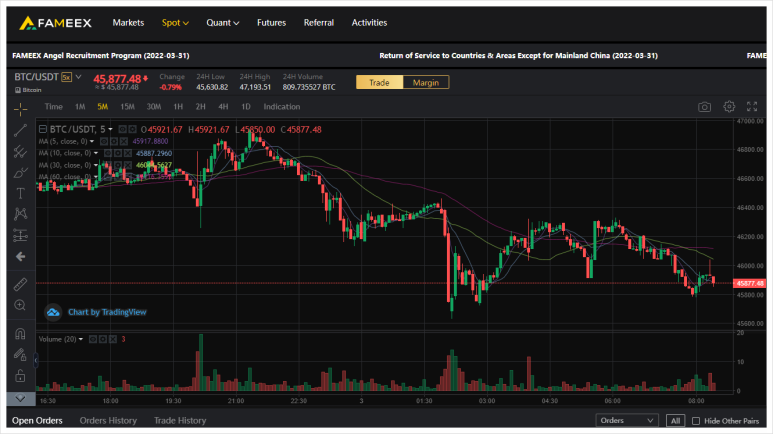This screenshot has width=773, height=434.
Task: Select the trend line drawing tool
Action: coord(20,130)
